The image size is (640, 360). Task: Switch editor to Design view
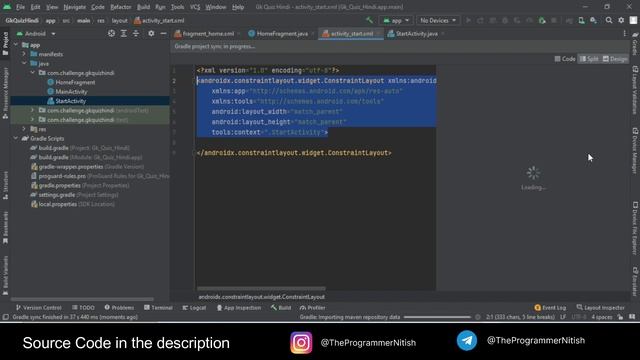tap(615, 59)
